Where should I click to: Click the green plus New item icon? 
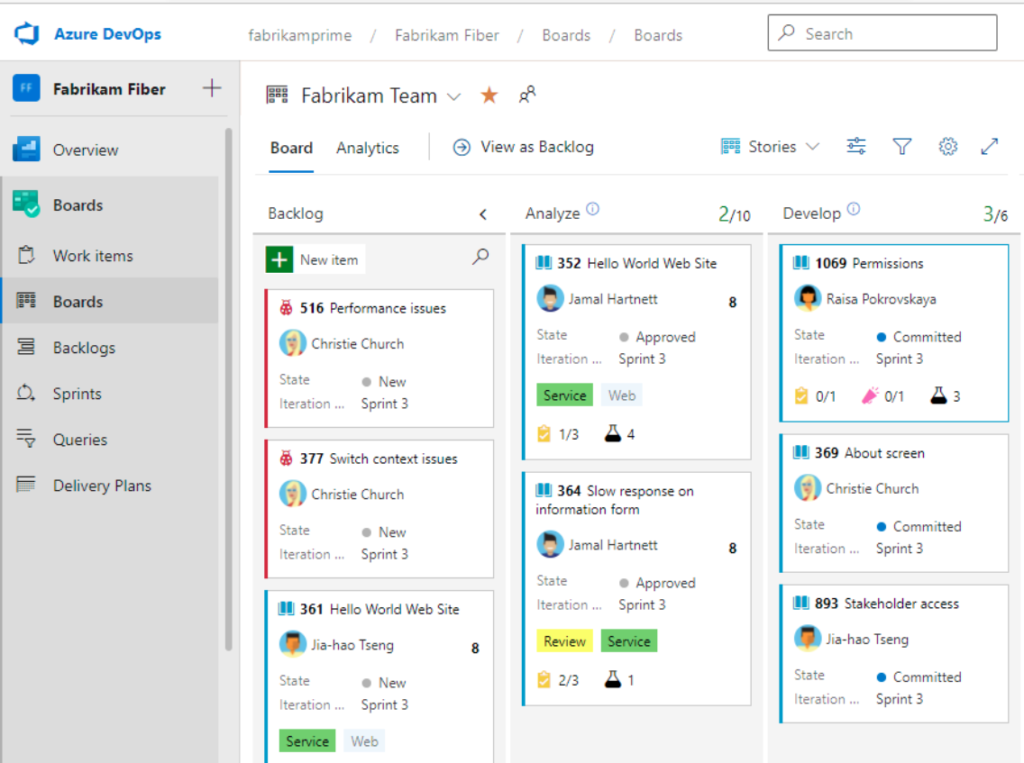280,259
